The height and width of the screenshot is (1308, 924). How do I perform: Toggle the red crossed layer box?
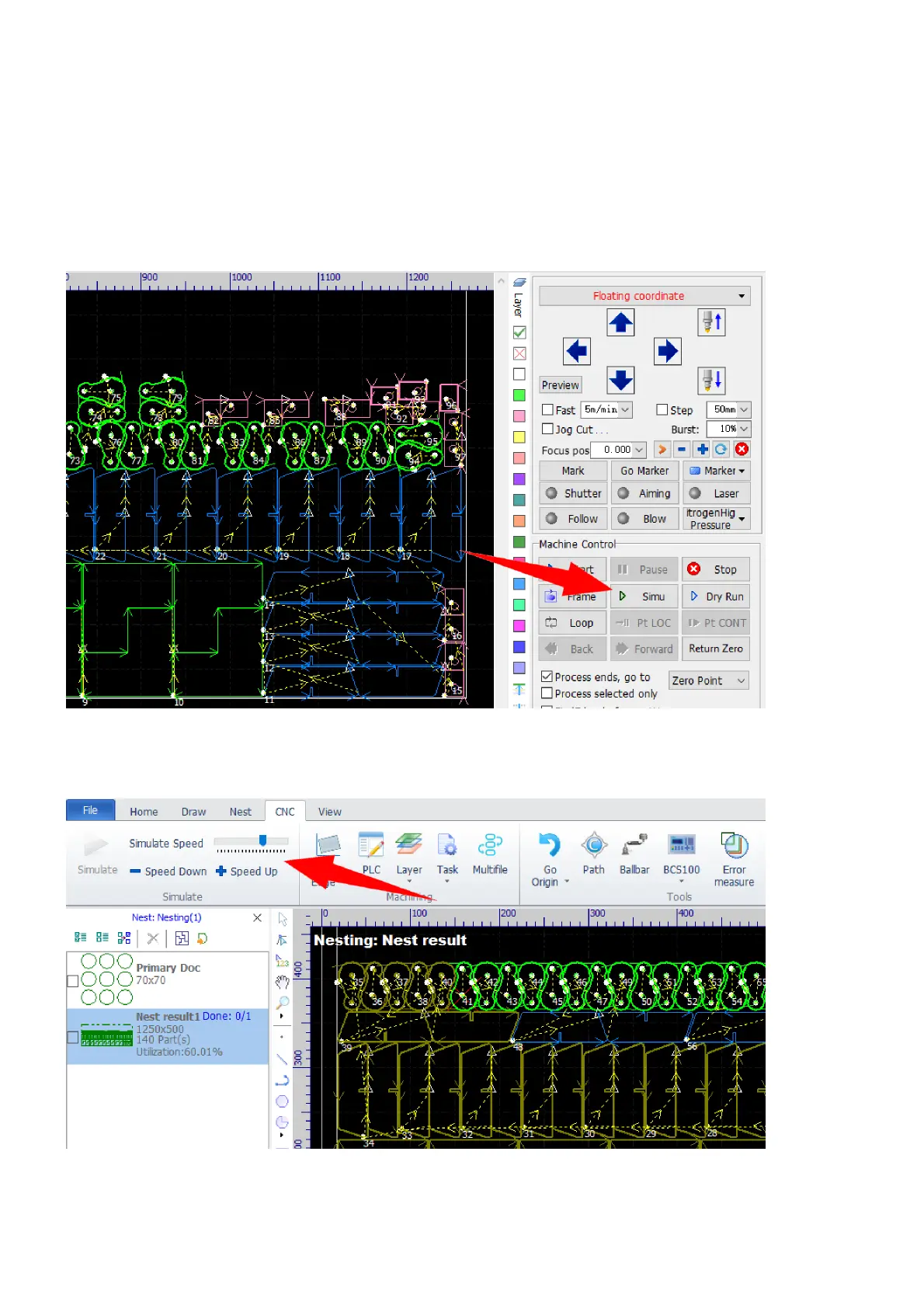[x=519, y=353]
